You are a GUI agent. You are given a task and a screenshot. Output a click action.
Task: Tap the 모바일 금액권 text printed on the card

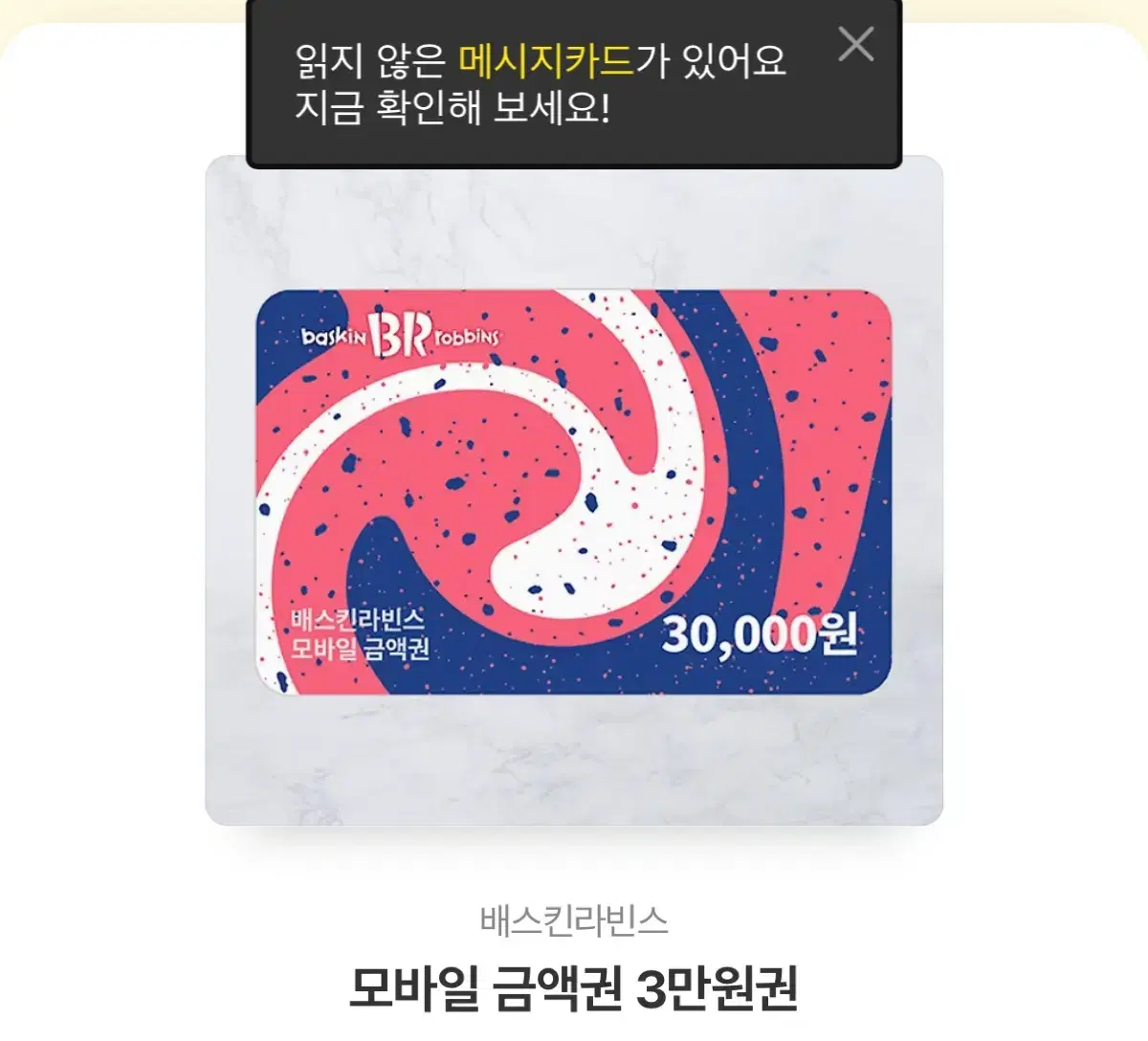(x=360, y=649)
